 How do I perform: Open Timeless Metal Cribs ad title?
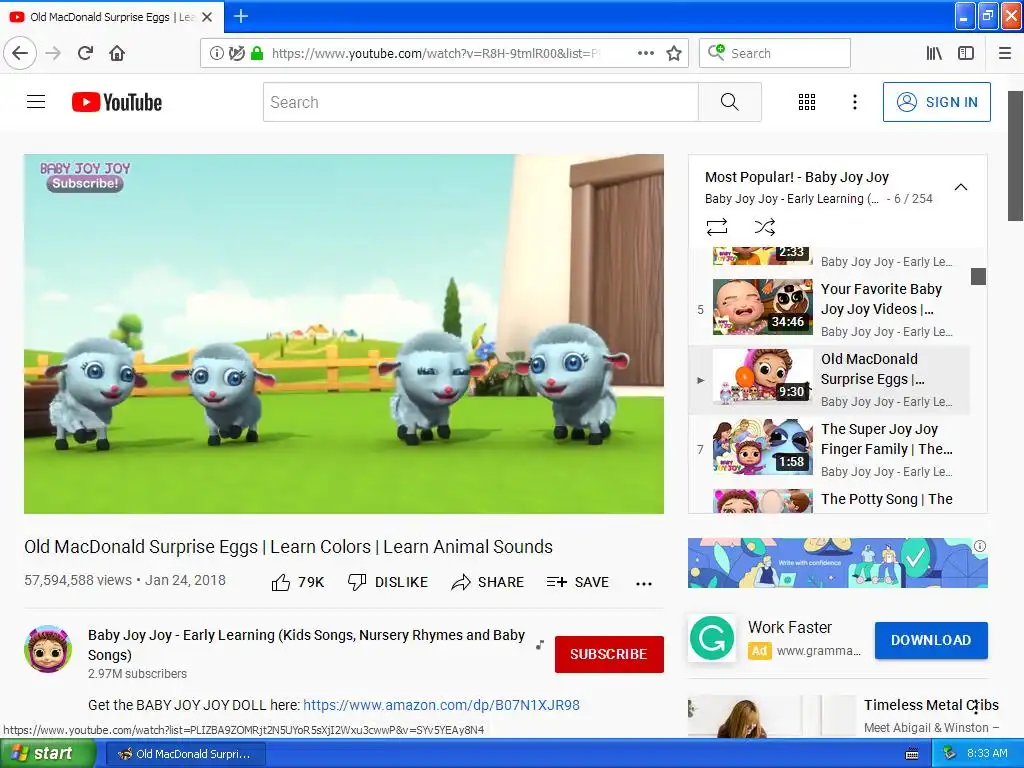click(931, 705)
